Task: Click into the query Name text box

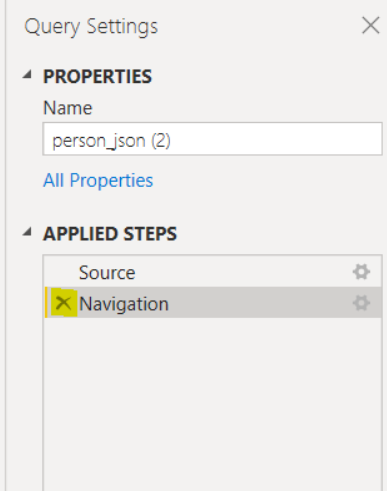Action: click(x=212, y=139)
